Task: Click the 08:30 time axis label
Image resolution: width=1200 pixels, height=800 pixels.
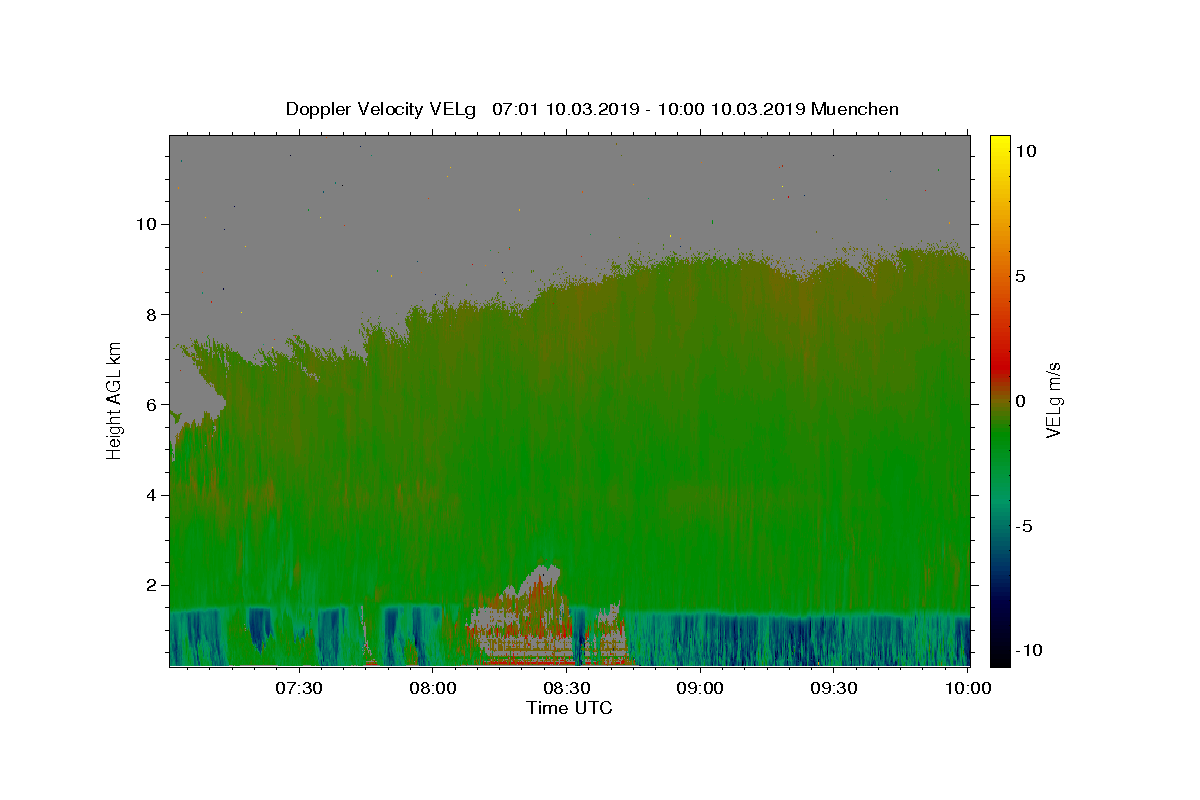Action: 567,688
